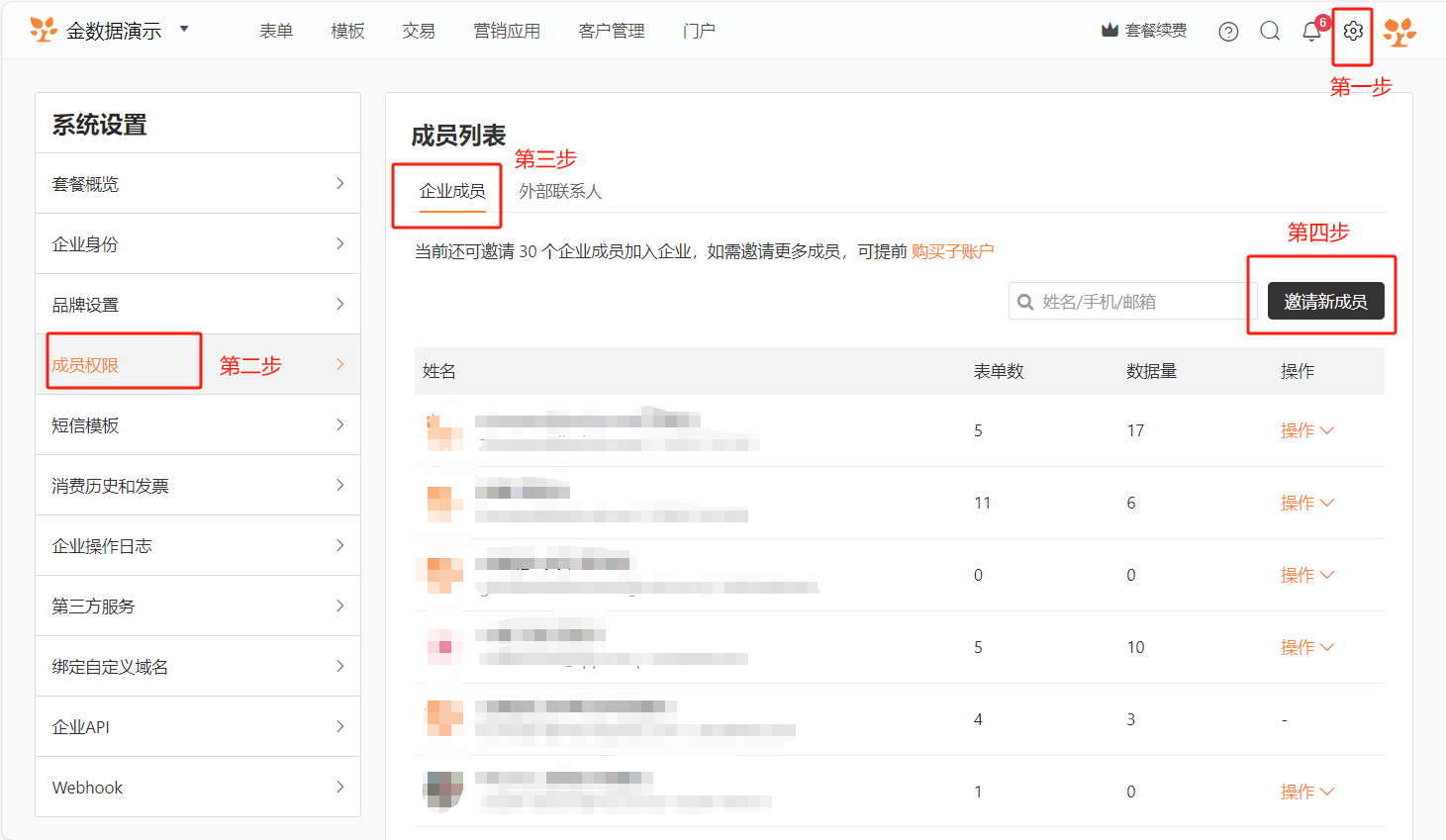This screenshot has width=1446, height=840.
Task: Click the avatar of member with 10 data entries
Action: pos(444,648)
